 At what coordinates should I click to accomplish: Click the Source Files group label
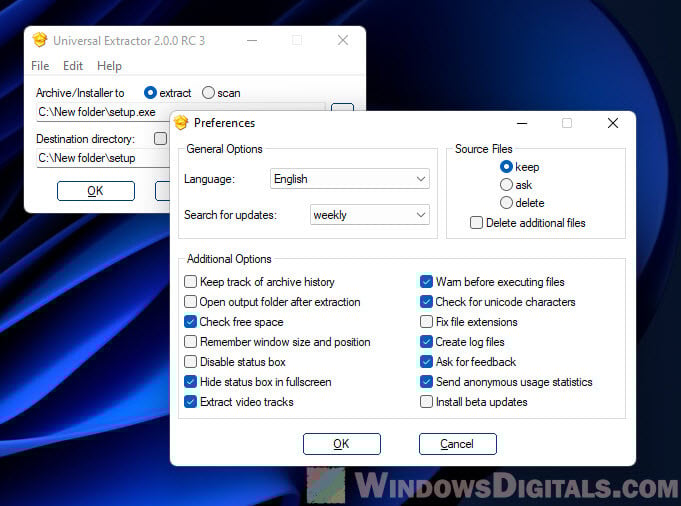coord(483,149)
